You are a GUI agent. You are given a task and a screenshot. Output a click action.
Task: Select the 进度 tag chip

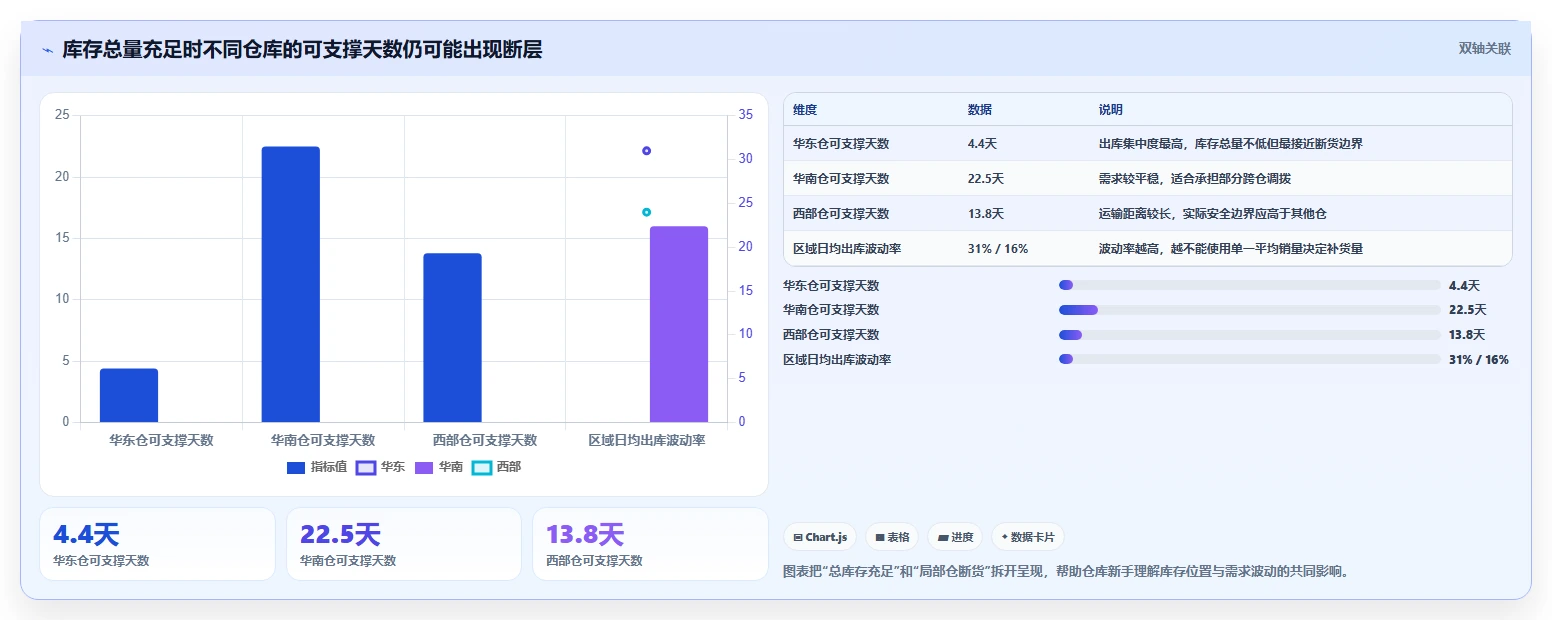pos(955,537)
